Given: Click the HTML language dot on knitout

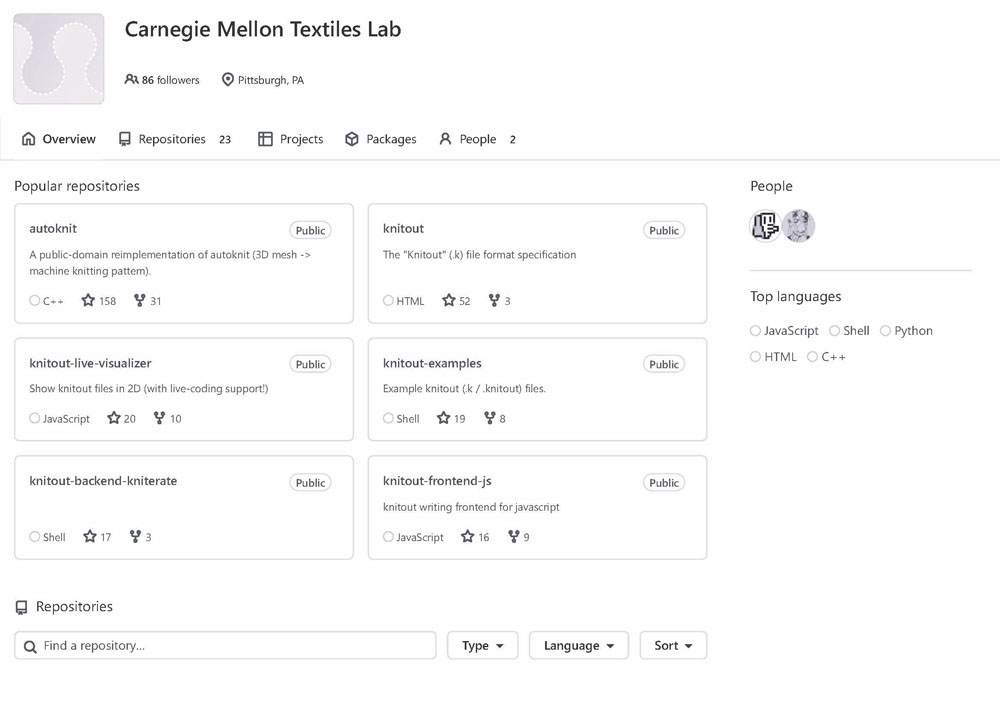Looking at the screenshot, I should point(388,300).
